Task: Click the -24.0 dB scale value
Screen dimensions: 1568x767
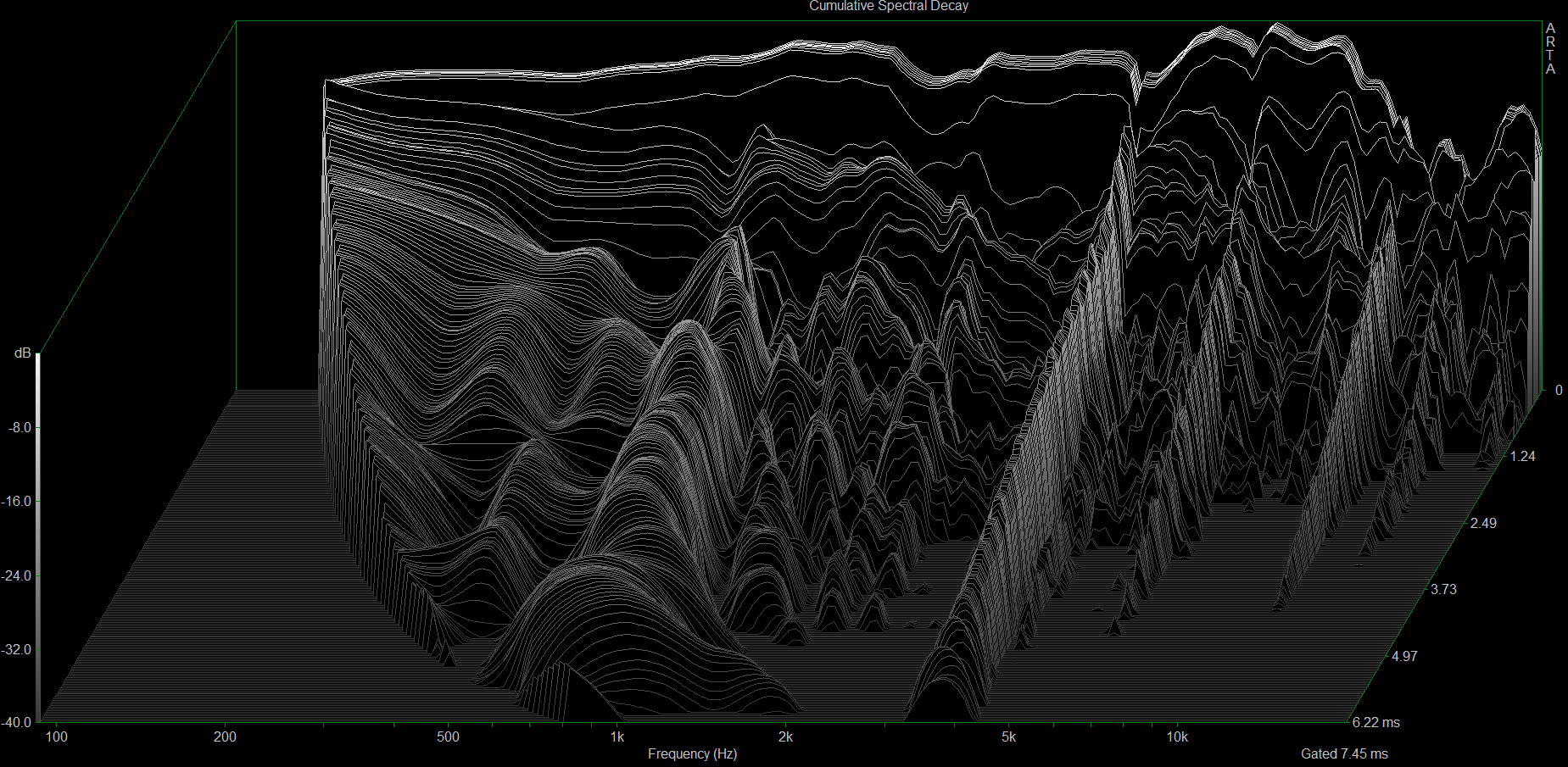Action: point(18,575)
